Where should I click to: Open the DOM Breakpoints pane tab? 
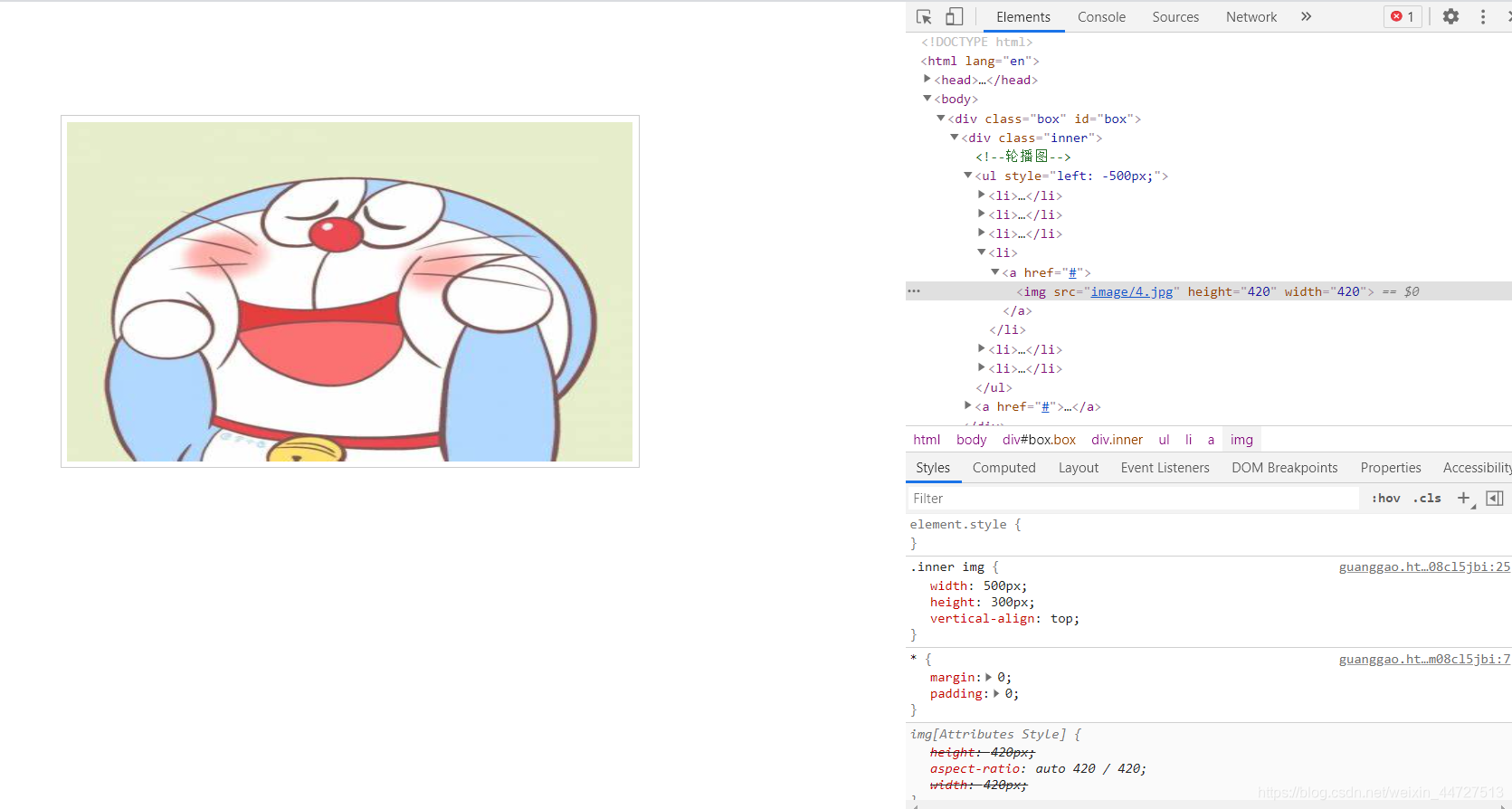[1284, 468]
